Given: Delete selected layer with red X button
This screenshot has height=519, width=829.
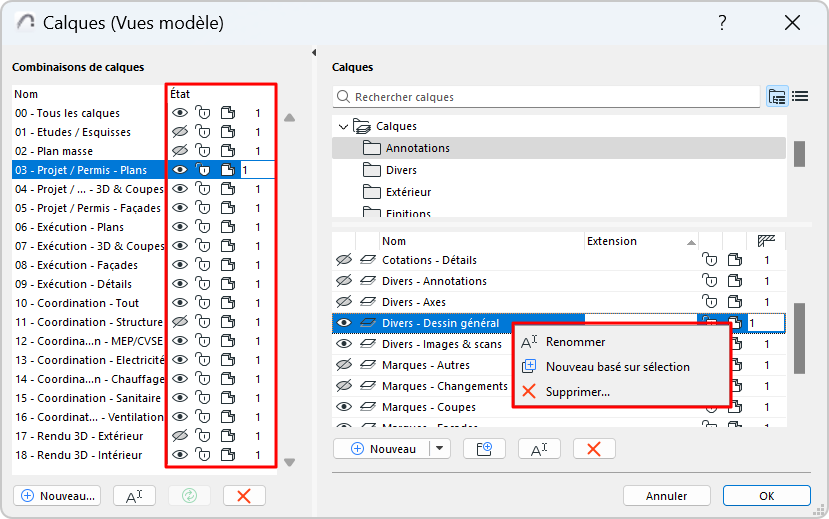Looking at the screenshot, I should (593, 449).
